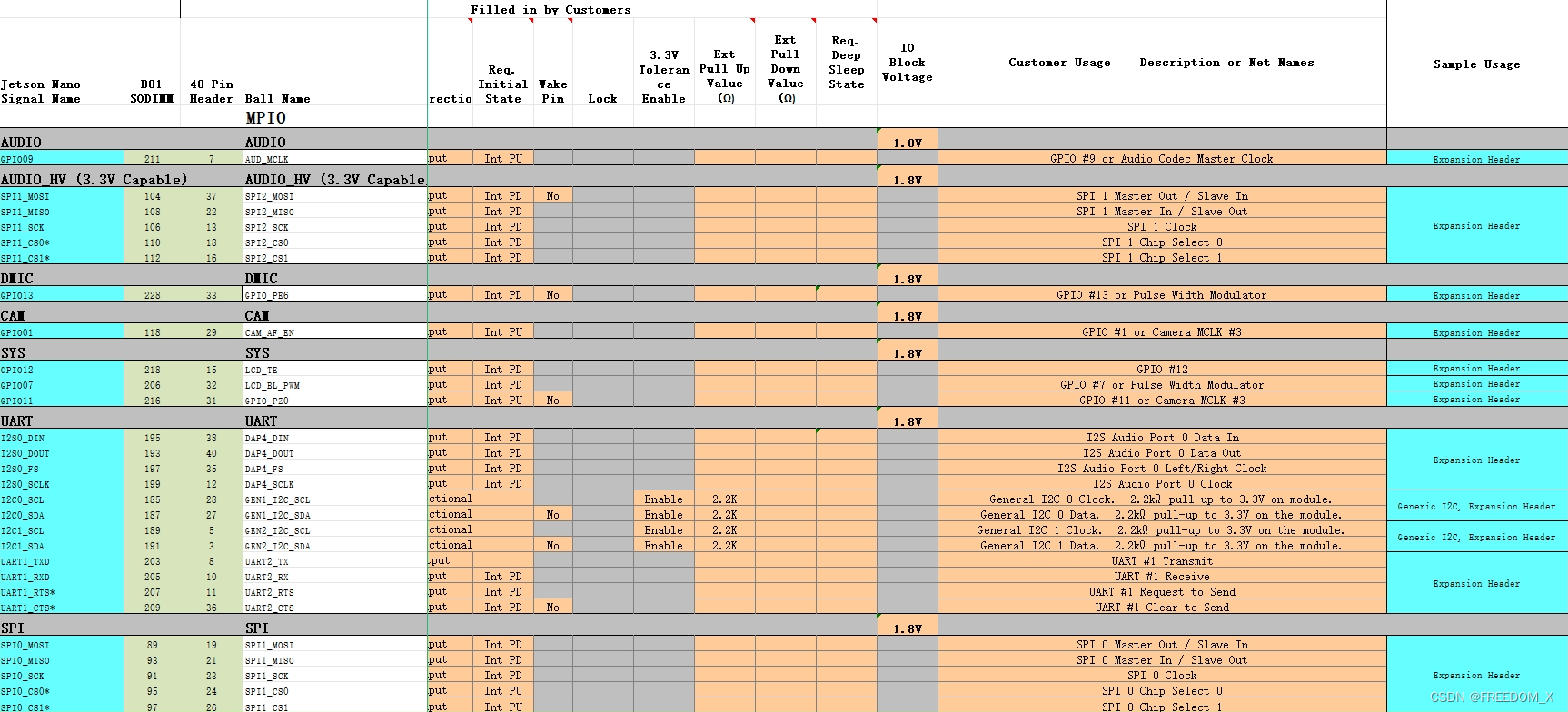Click 40-pin header number '40' in I2S0_DOUT row
The width and height of the screenshot is (1568, 712).
(211, 452)
